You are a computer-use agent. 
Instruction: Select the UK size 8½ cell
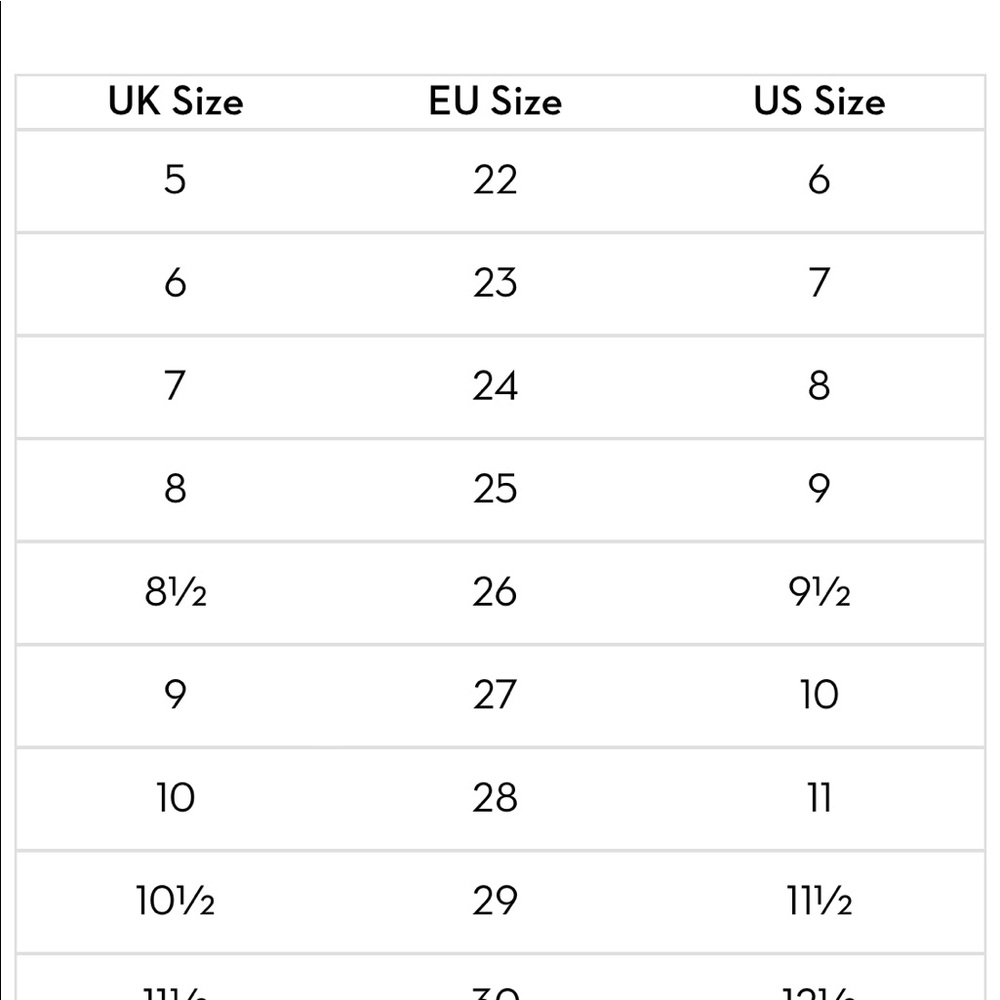pyautogui.click(x=175, y=592)
